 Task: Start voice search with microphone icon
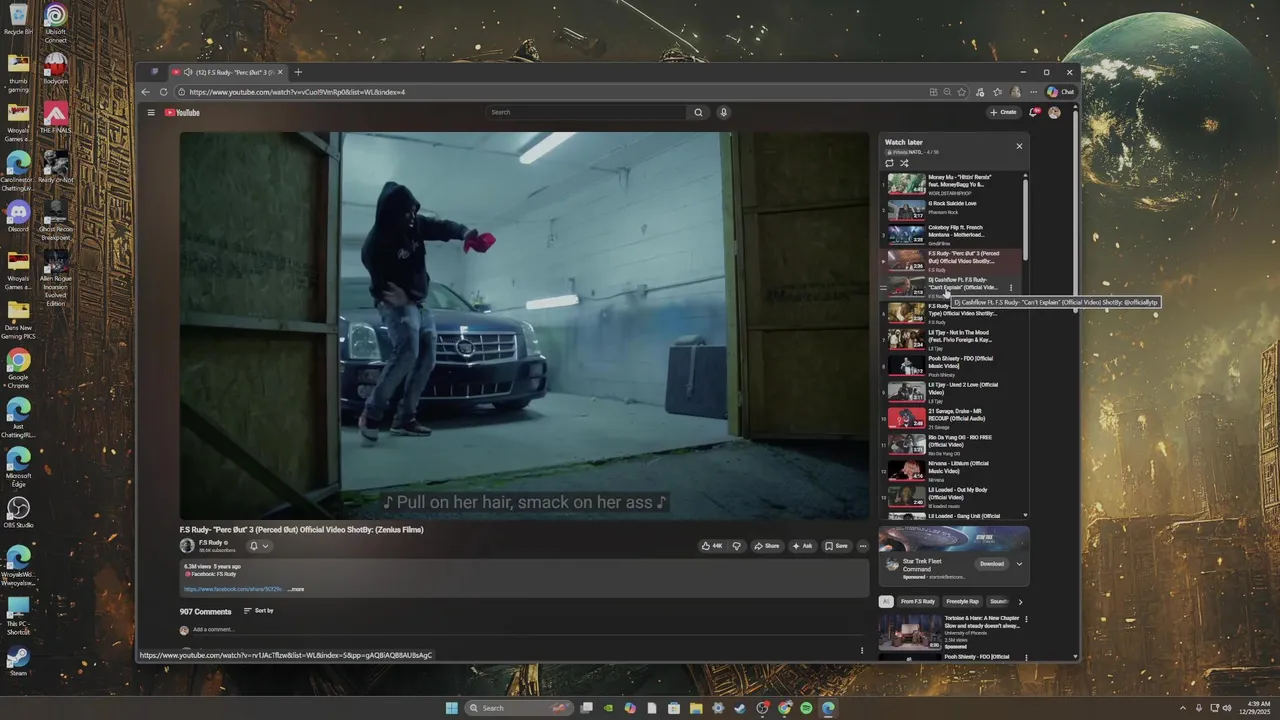pyautogui.click(x=723, y=113)
